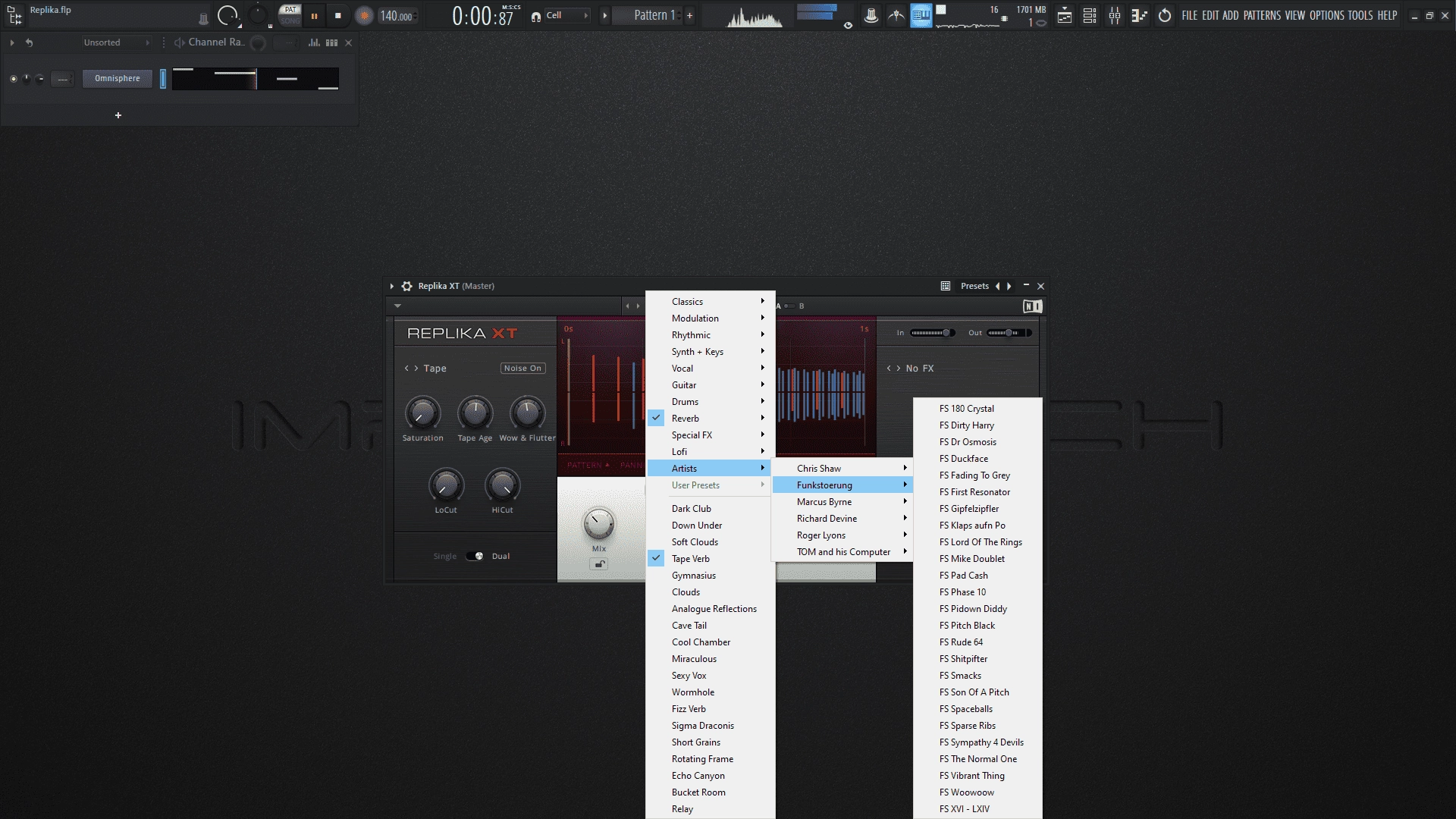Open Replika XT gear settings icon

[407, 286]
